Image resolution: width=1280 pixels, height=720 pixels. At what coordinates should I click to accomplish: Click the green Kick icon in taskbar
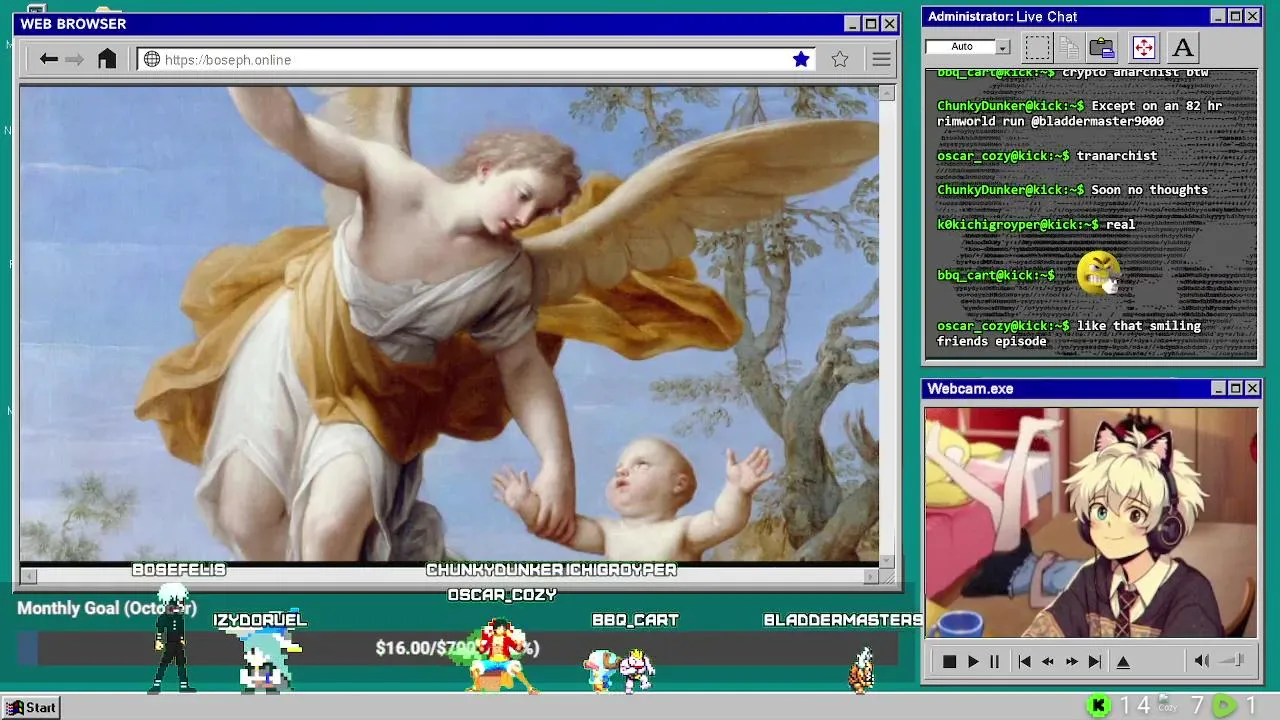(1099, 706)
